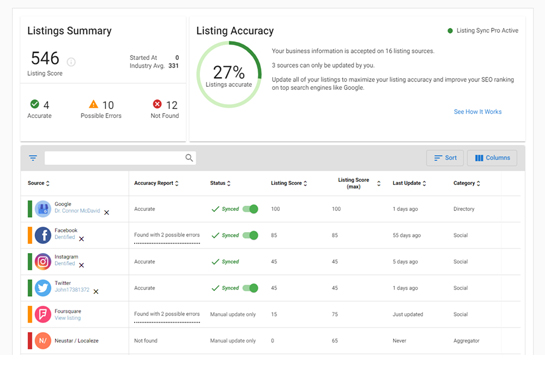
Task: Sort by Last Update column
Action: pos(409,183)
